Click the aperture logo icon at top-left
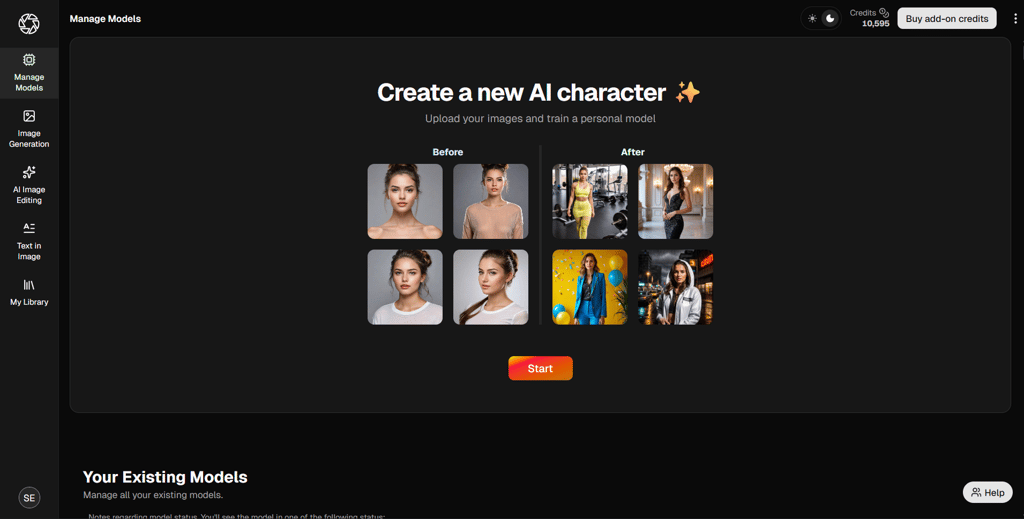This screenshot has height=519, width=1024. click(29, 24)
